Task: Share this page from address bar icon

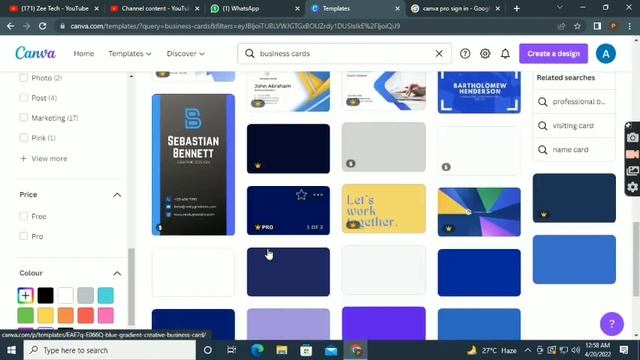Action: click(561, 26)
